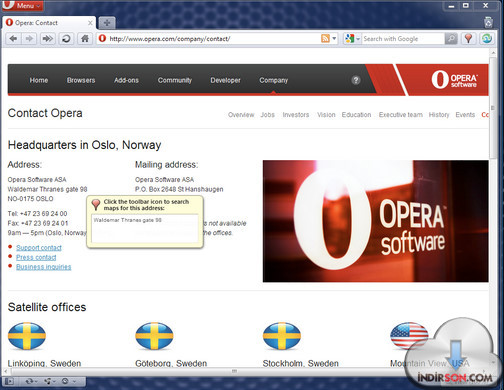Open the Company navigation item

click(x=273, y=80)
